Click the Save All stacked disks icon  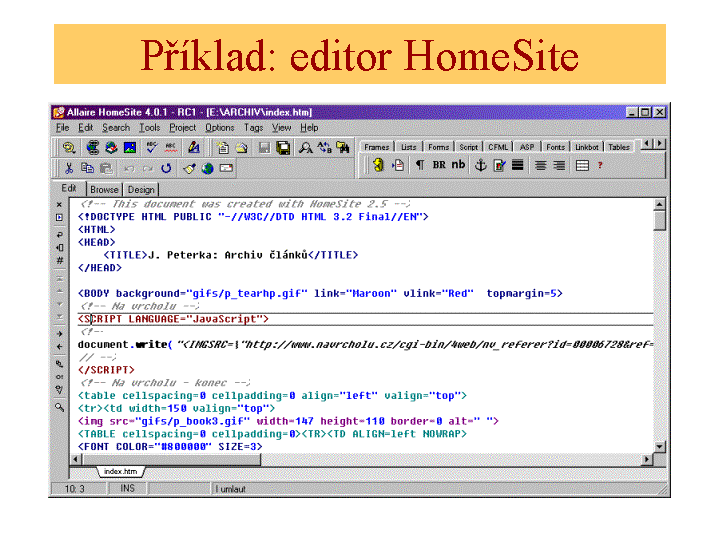[283, 147]
